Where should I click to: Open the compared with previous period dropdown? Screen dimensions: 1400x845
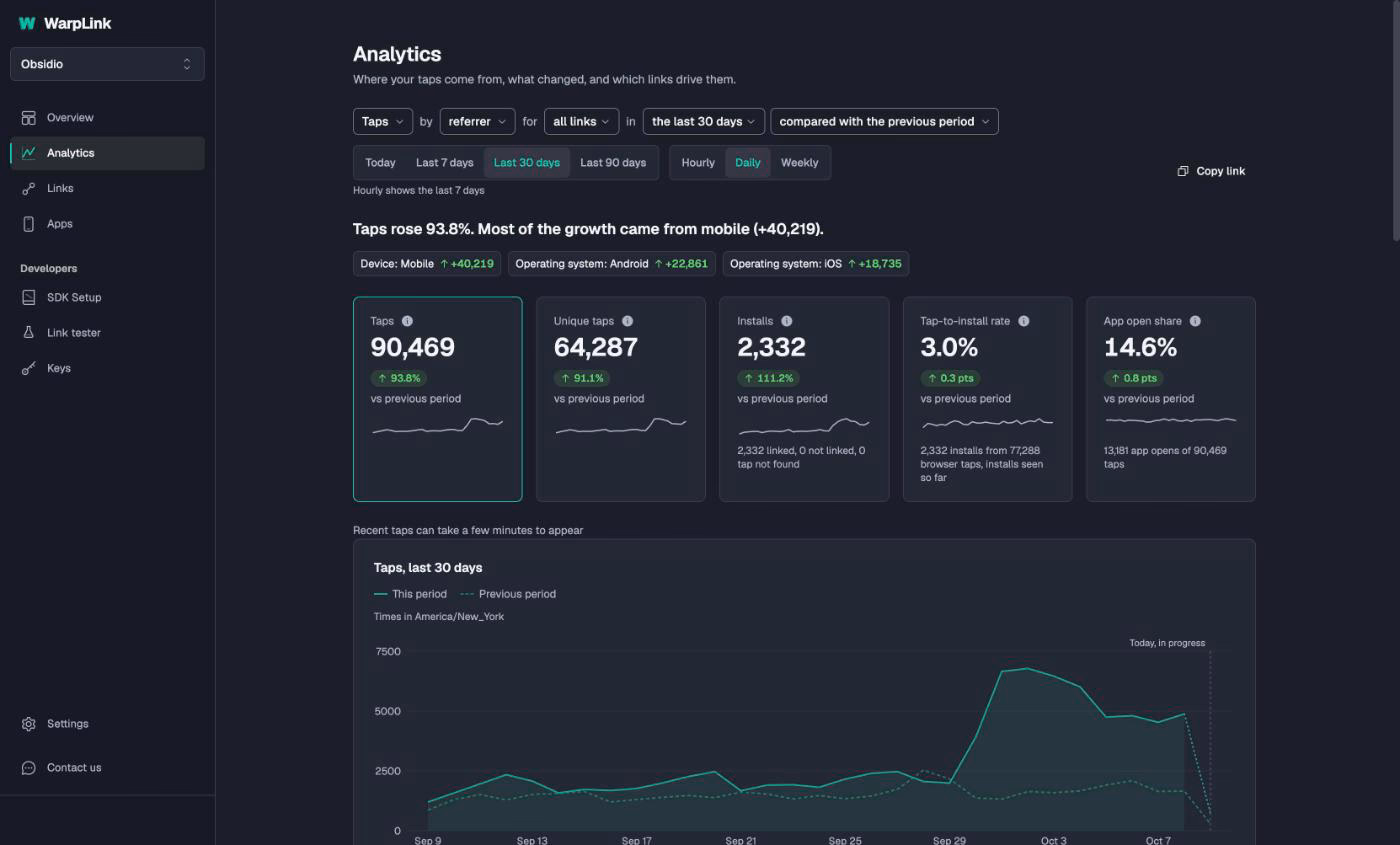coord(885,122)
